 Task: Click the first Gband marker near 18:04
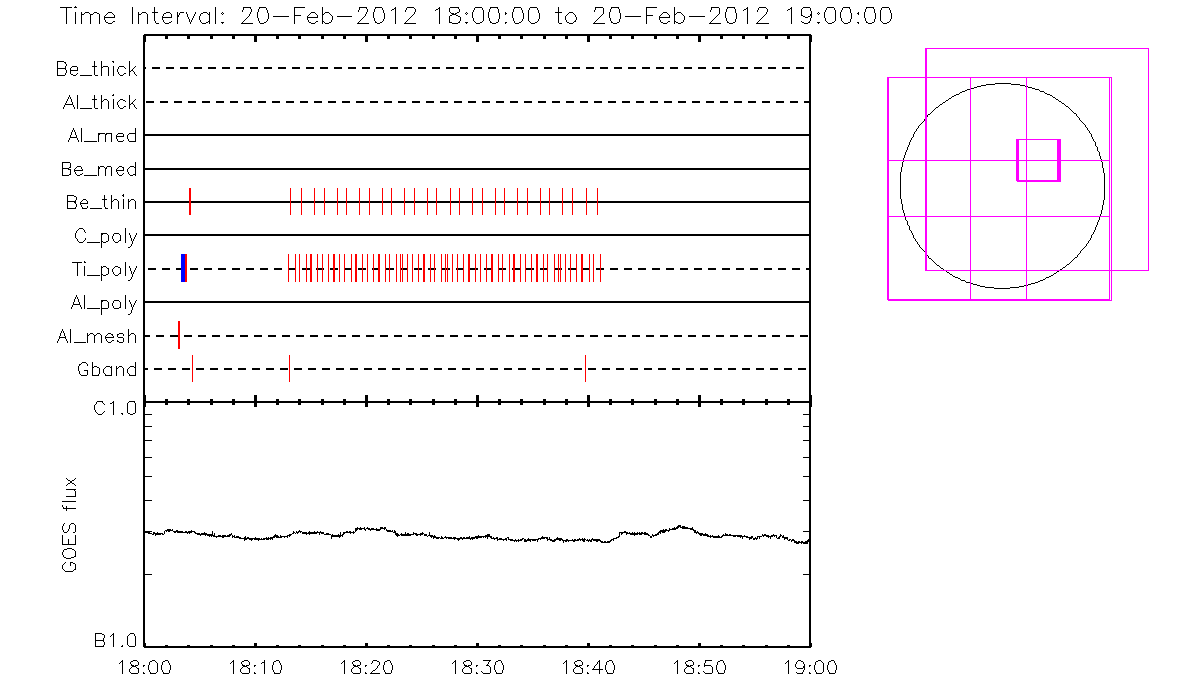click(192, 369)
